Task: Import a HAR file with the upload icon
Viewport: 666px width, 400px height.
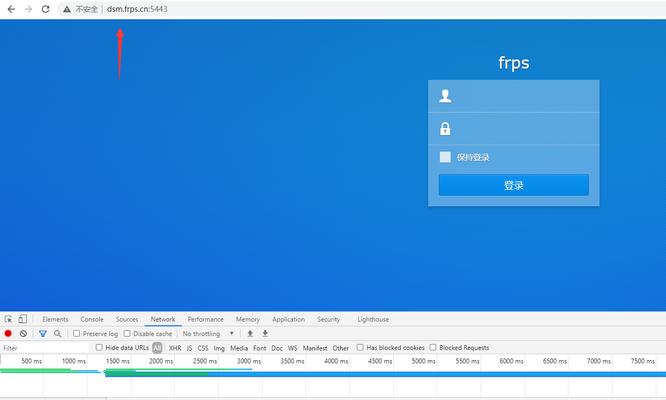Action: 250,334
